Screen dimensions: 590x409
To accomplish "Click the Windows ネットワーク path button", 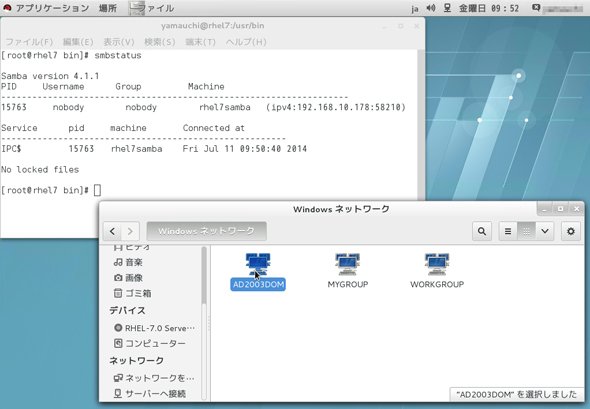I will [x=207, y=231].
